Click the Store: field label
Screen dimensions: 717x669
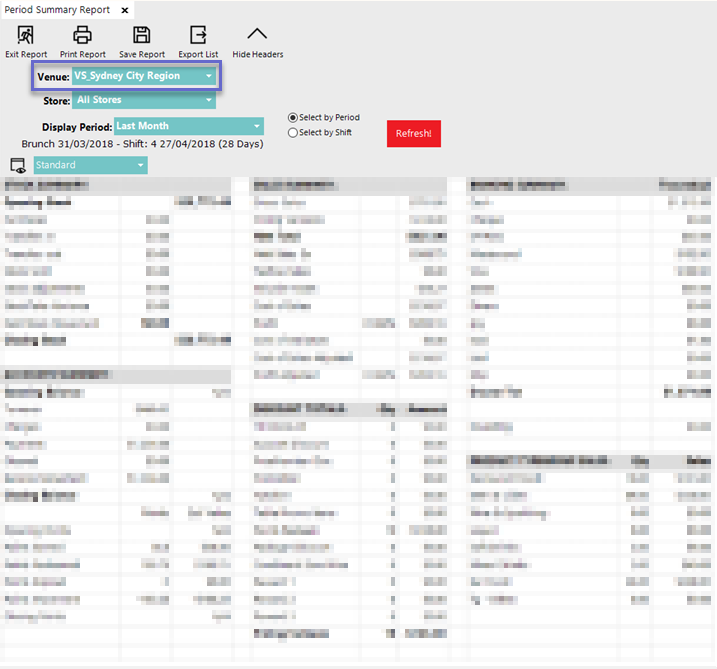coord(56,101)
